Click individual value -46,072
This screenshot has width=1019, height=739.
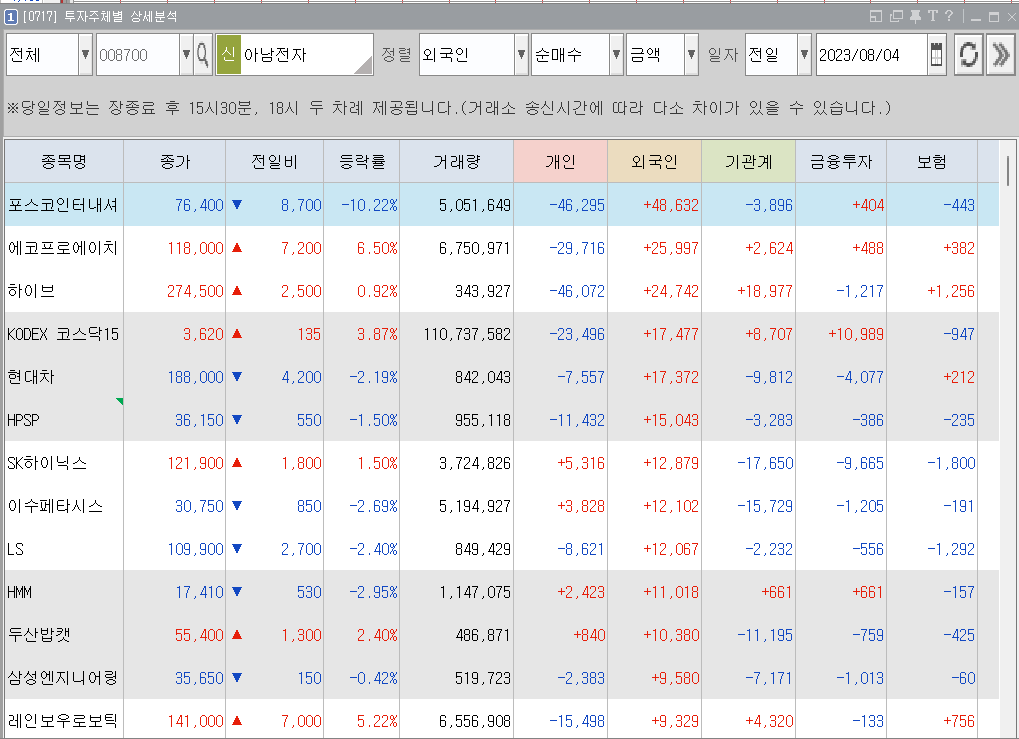point(577,291)
